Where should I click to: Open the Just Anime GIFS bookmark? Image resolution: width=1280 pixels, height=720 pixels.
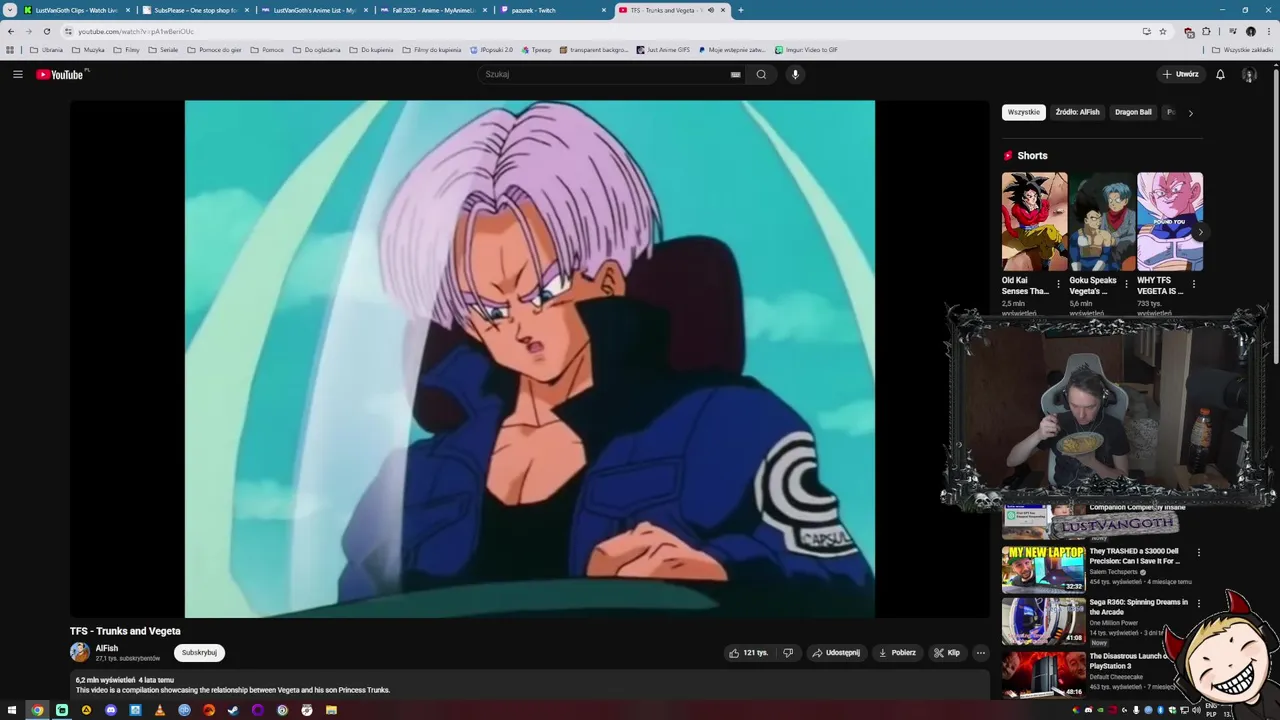pyautogui.click(x=663, y=49)
